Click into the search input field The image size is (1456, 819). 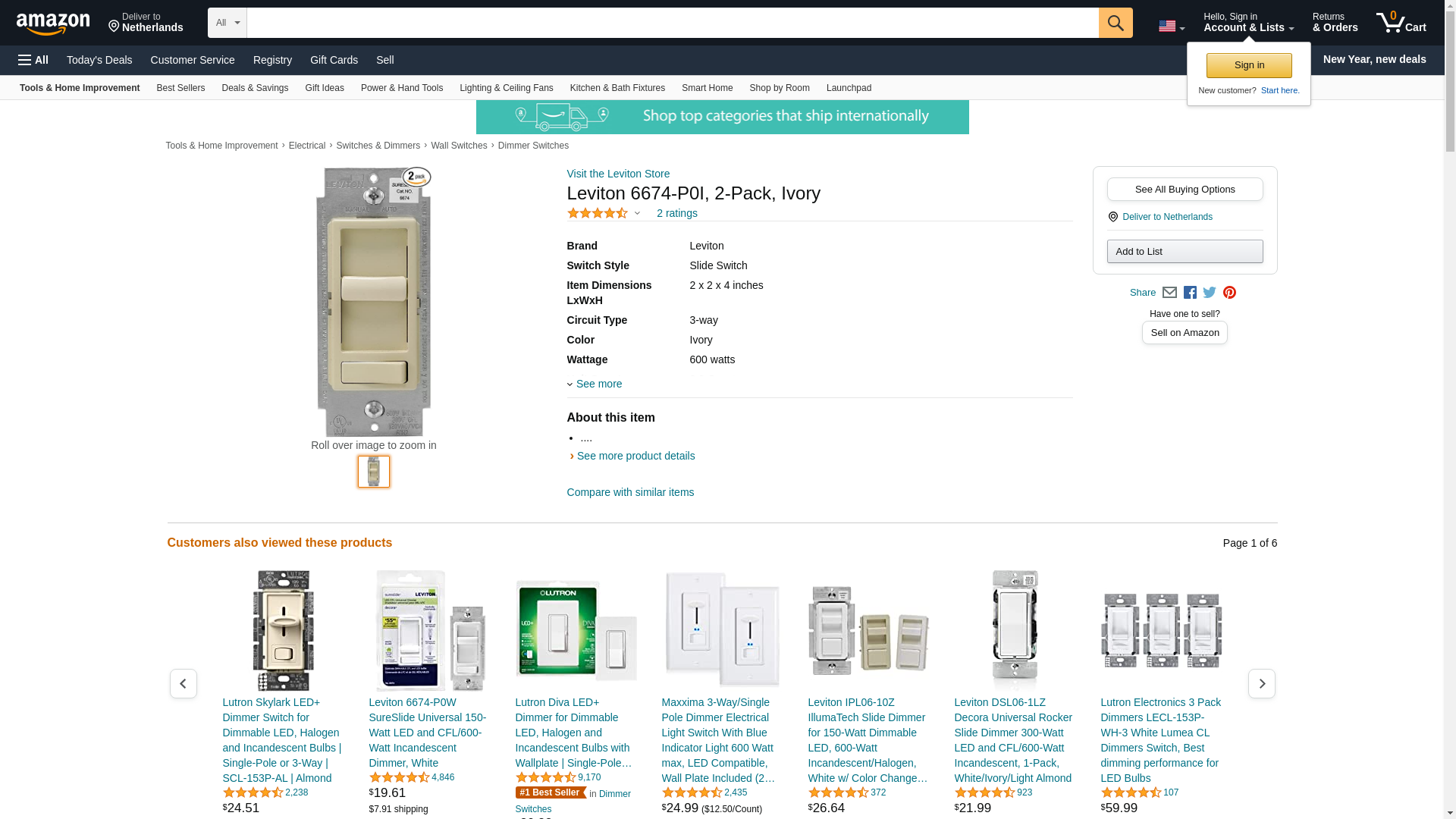(673, 23)
